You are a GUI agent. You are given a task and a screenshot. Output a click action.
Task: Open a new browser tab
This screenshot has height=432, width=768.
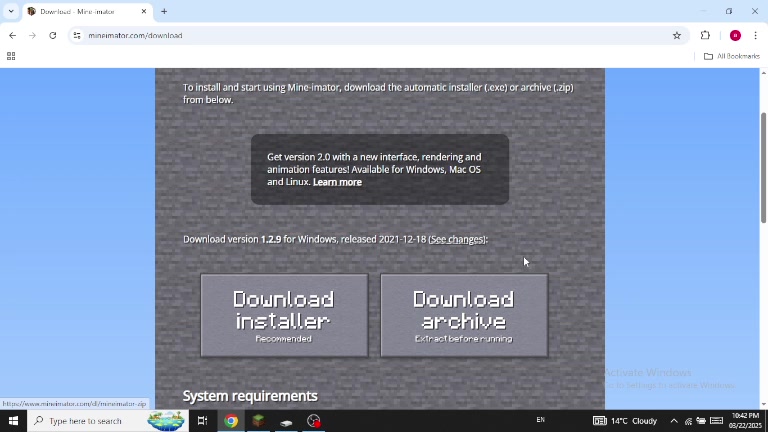pyautogui.click(x=164, y=11)
